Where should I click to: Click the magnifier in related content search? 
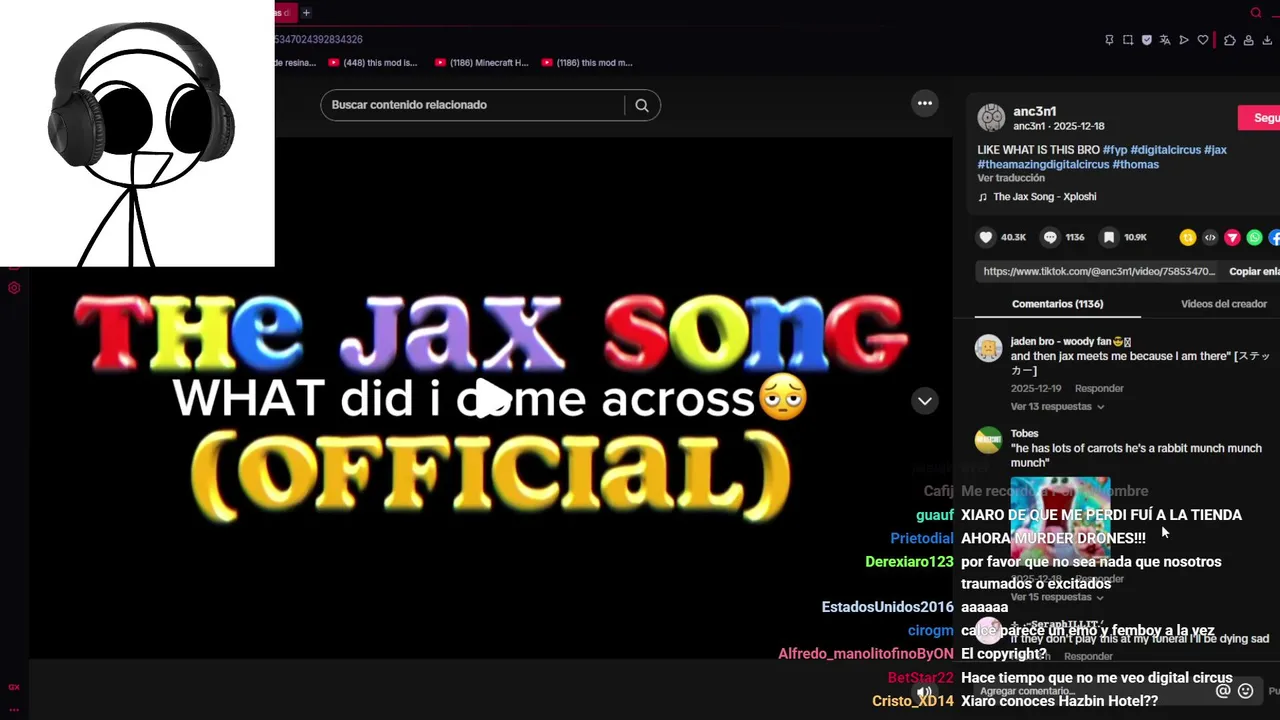(x=642, y=105)
